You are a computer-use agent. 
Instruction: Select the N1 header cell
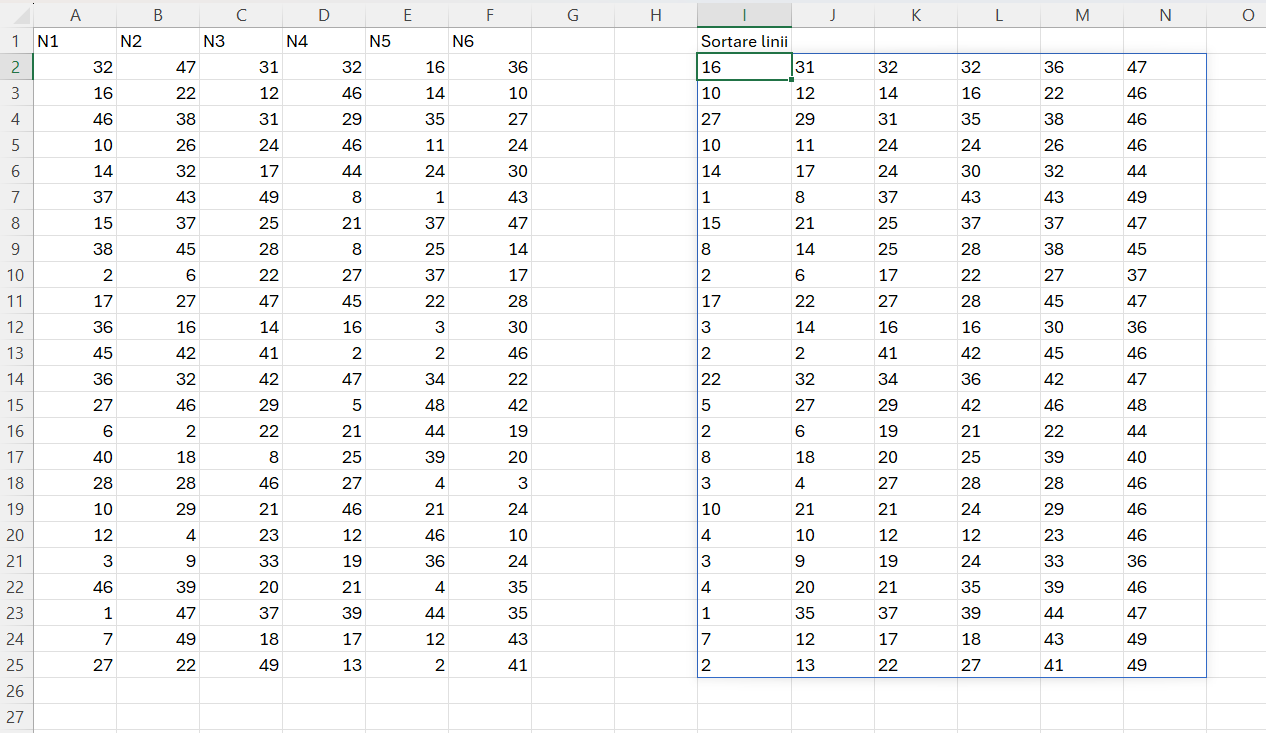pos(75,41)
